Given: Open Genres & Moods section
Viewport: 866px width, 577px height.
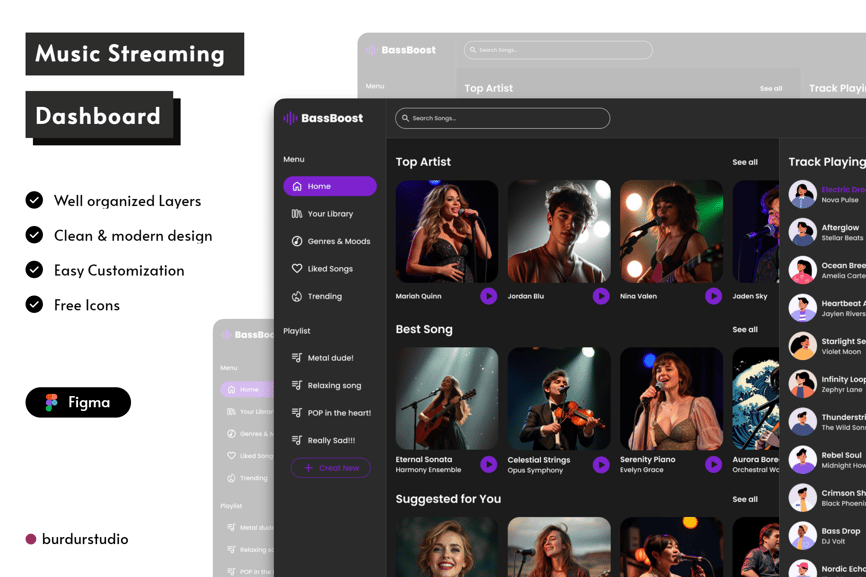Looking at the screenshot, I should click(338, 241).
